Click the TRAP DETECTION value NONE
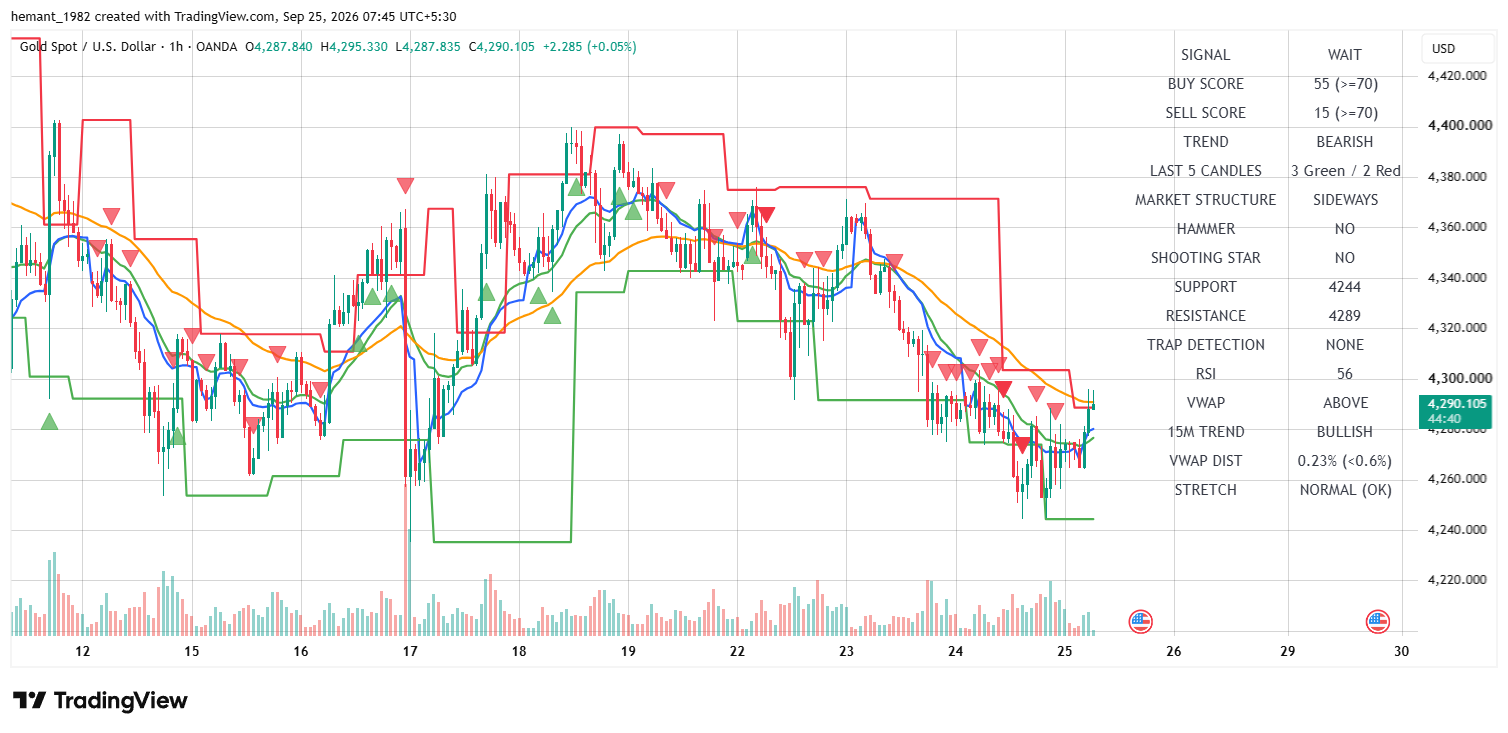This screenshot has height=733, width=1508. click(1345, 345)
